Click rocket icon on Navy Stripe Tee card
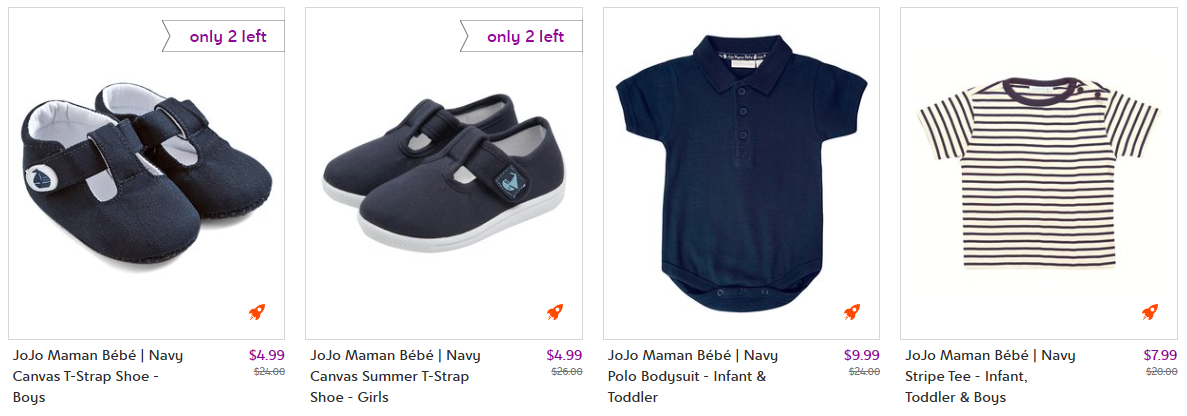 click(x=1150, y=312)
